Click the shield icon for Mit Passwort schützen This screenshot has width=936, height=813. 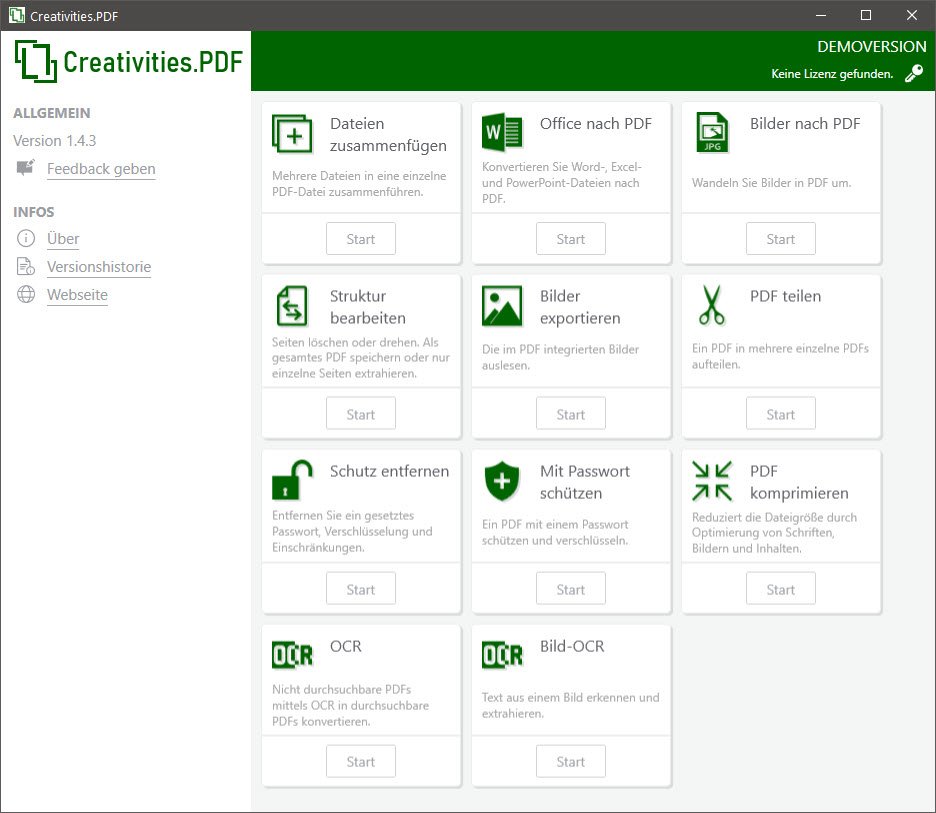tap(502, 481)
